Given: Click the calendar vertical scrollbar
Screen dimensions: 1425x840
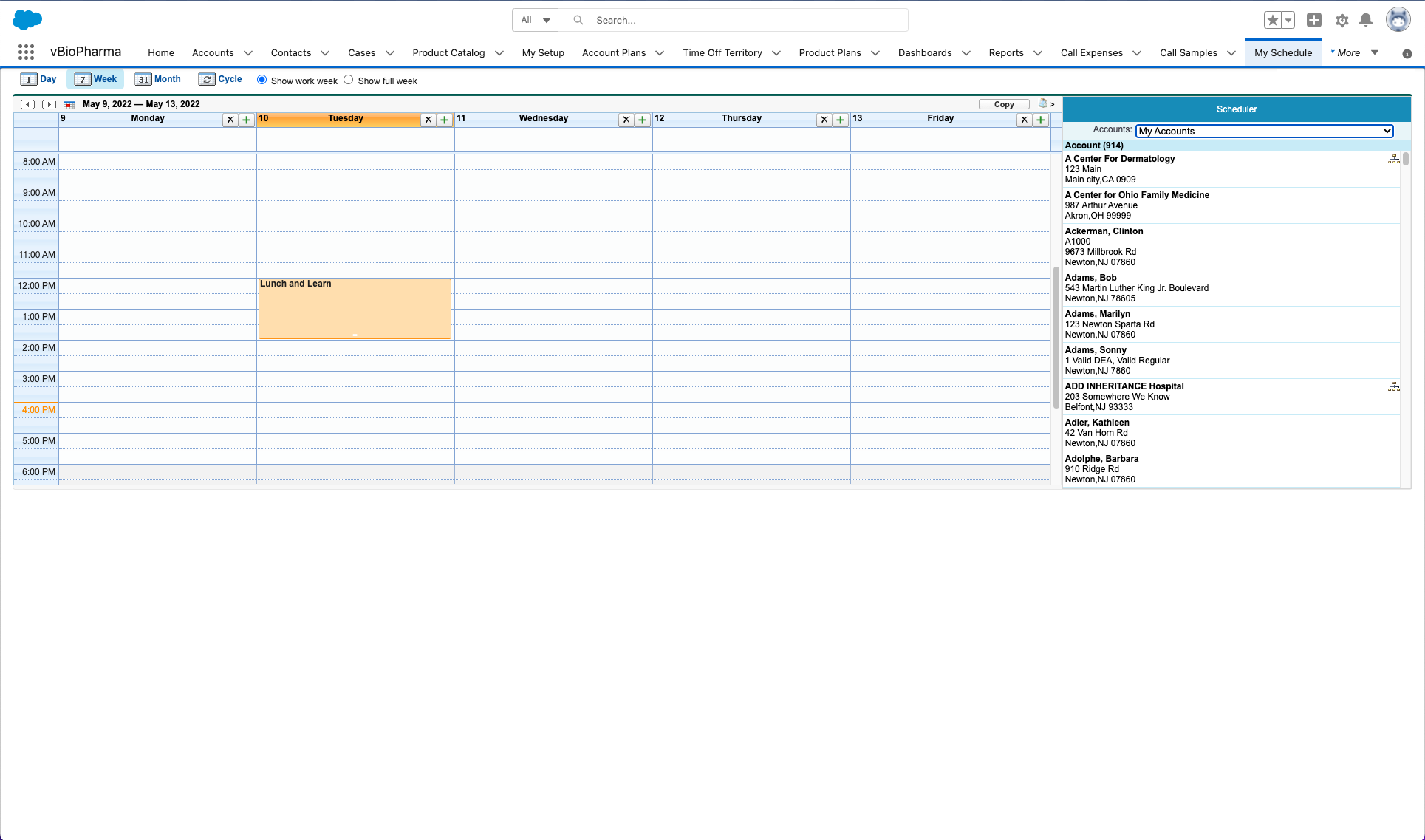Looking at the screenshot, I should point(1056,336).
